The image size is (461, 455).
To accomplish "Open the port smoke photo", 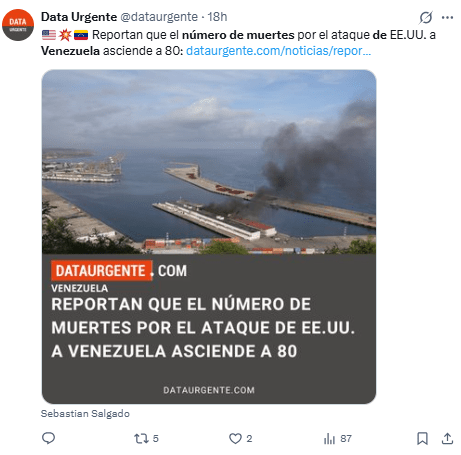I will pos(209,162).
